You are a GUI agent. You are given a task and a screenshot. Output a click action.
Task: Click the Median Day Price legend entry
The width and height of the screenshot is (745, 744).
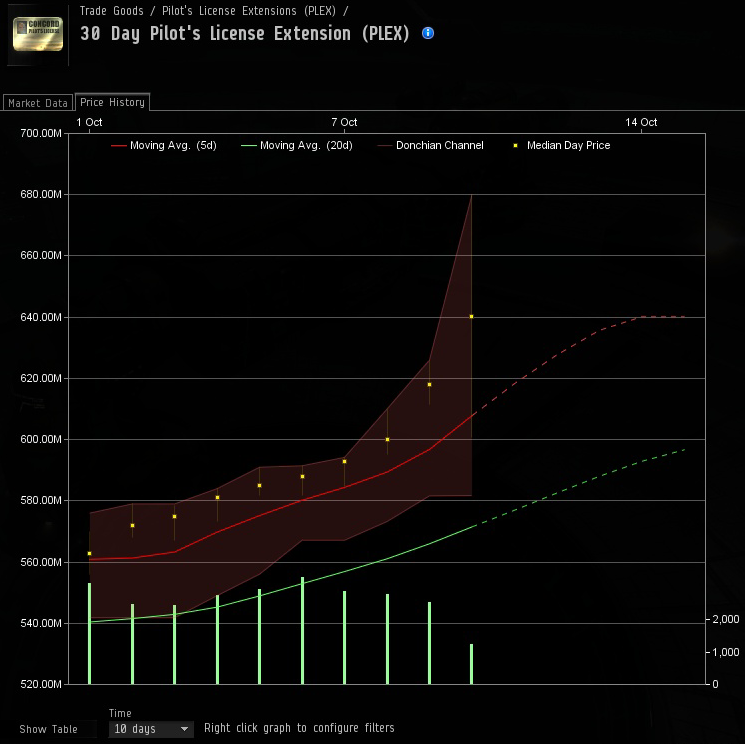point(562,145)
